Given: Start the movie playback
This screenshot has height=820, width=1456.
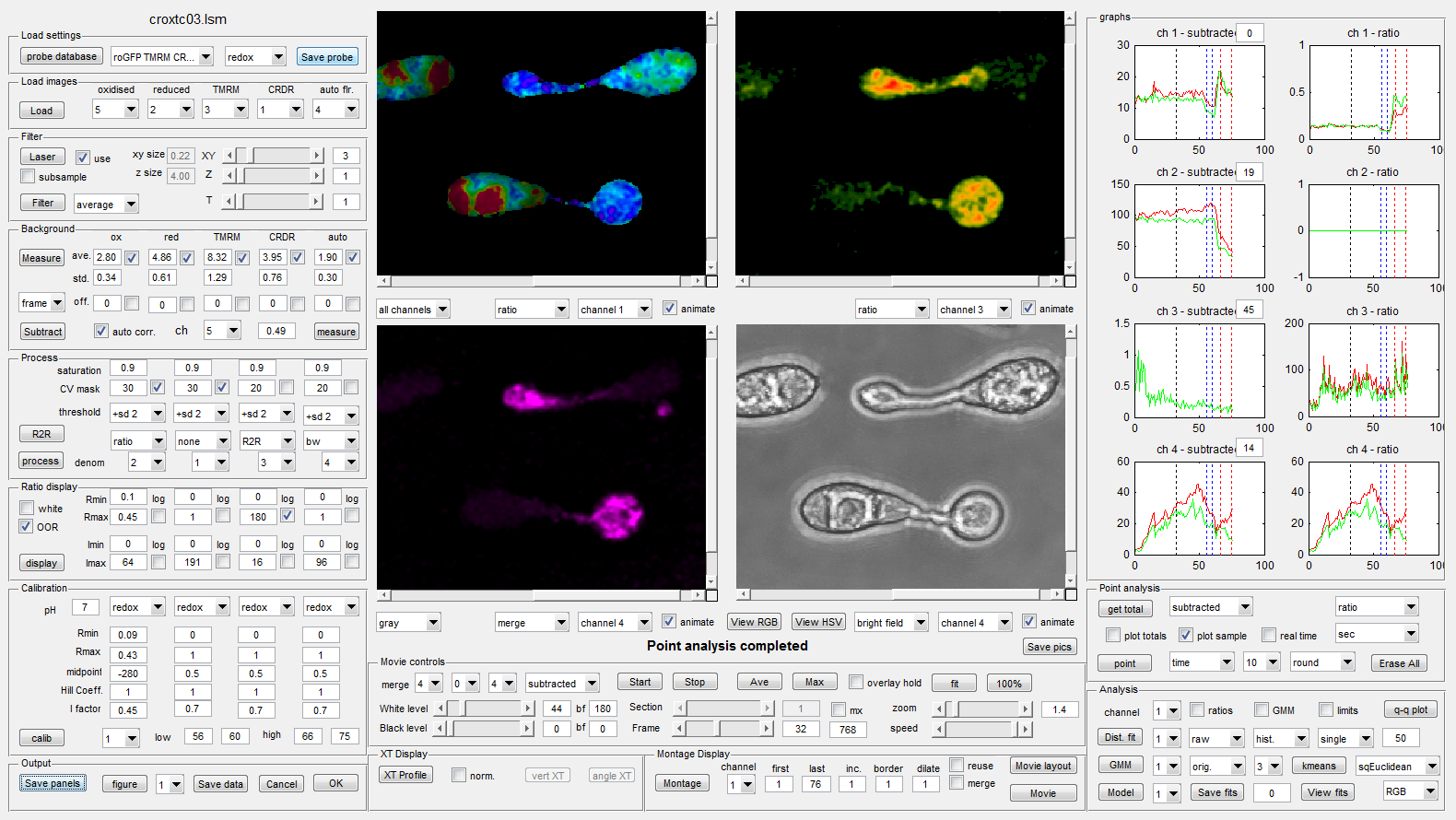Looking at the screenshot, I should click(x=640, y=682).
